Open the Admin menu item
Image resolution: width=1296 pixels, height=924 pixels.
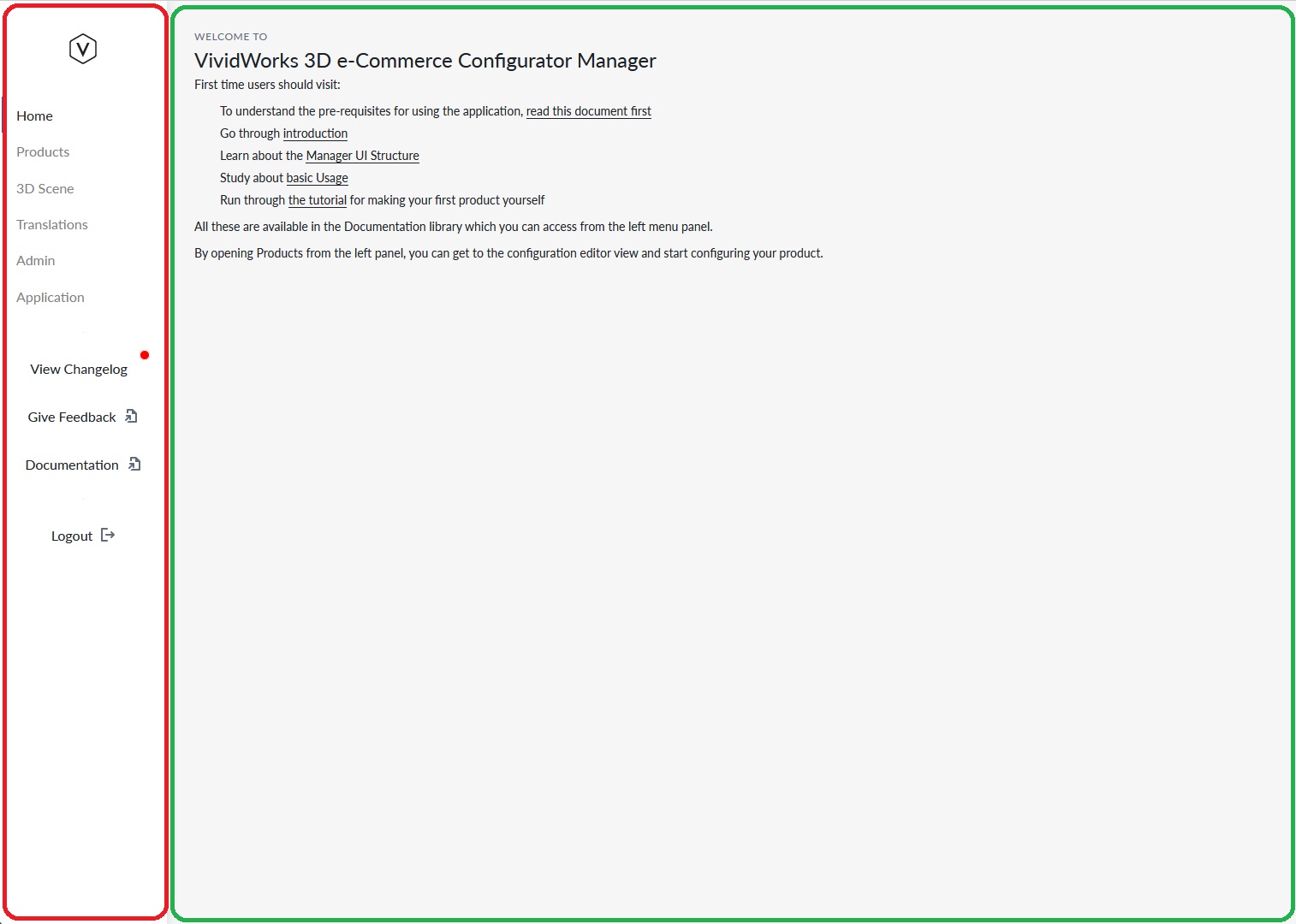(36, 260)
